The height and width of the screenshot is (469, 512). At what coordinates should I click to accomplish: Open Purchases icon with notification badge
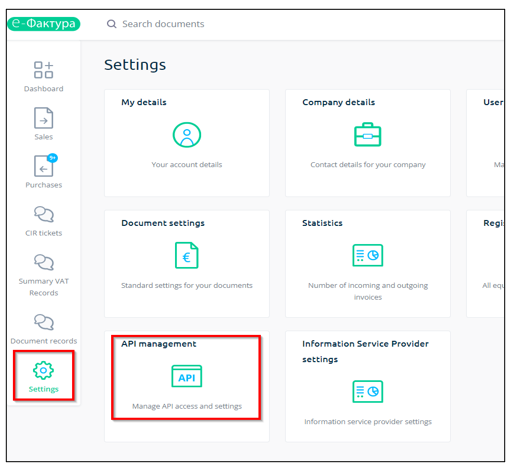click(45, 165)
